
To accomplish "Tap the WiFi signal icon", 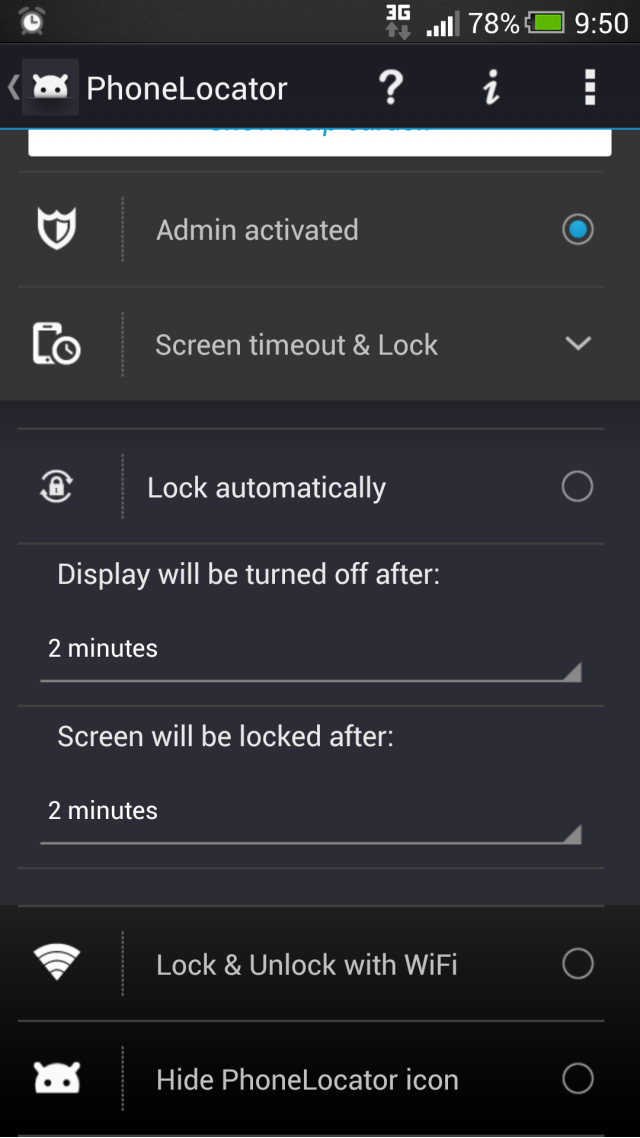I will tap(57, 964).
